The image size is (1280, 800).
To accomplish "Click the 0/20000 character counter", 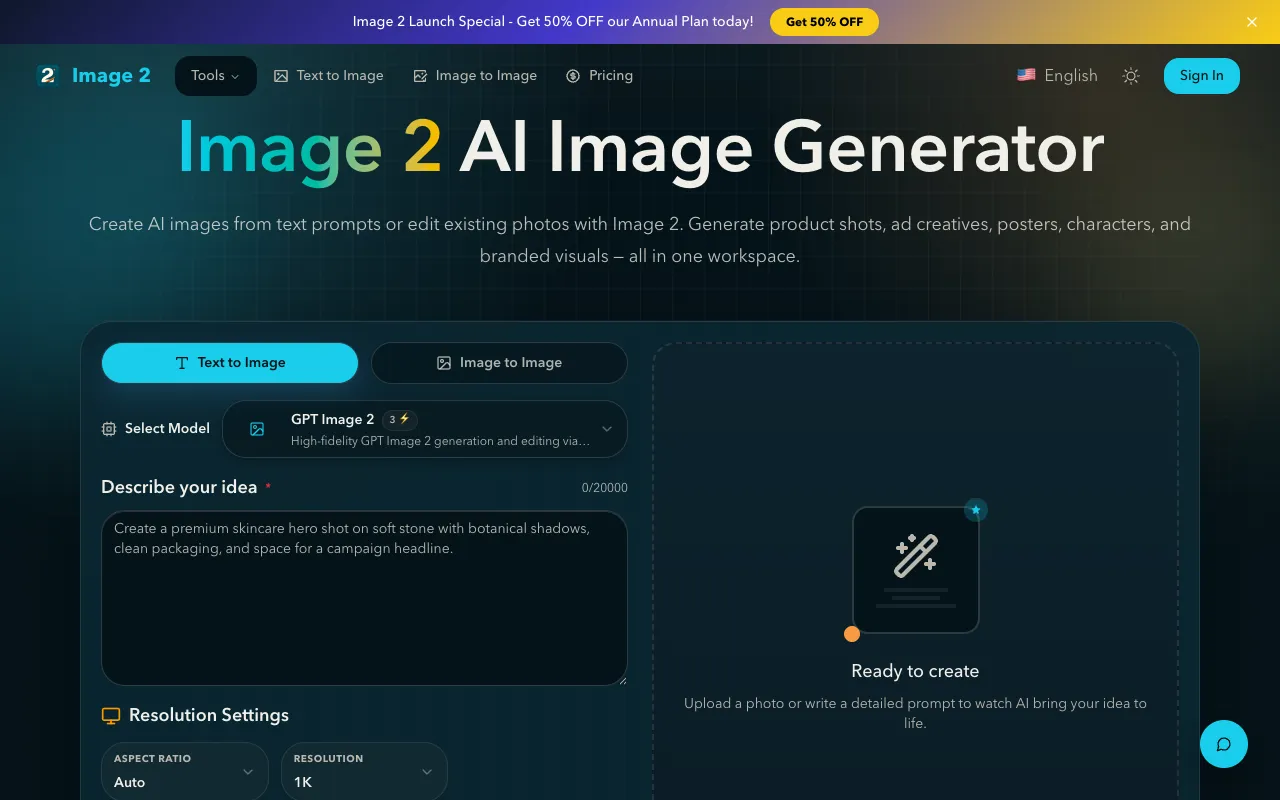I will coord(605,488).
